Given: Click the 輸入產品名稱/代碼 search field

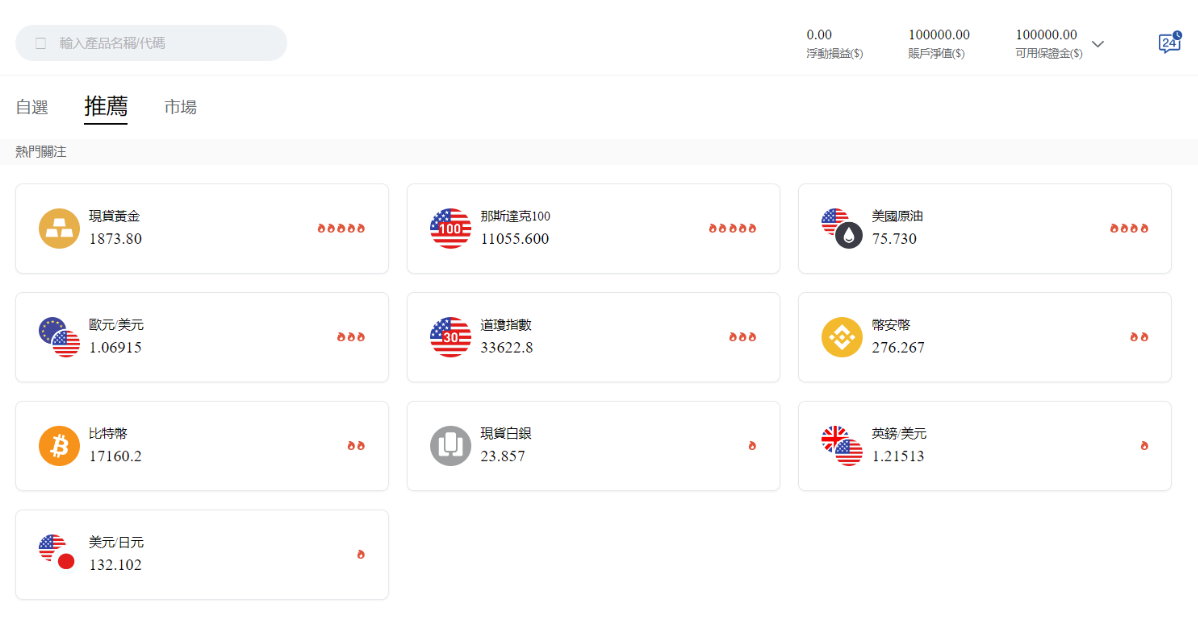Looking at the screenshot, I should 150,42.
